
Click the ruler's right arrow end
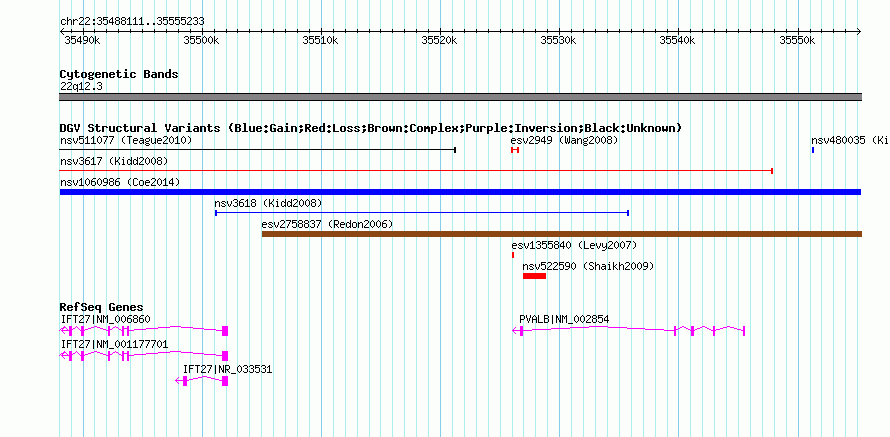coord(859,32)
